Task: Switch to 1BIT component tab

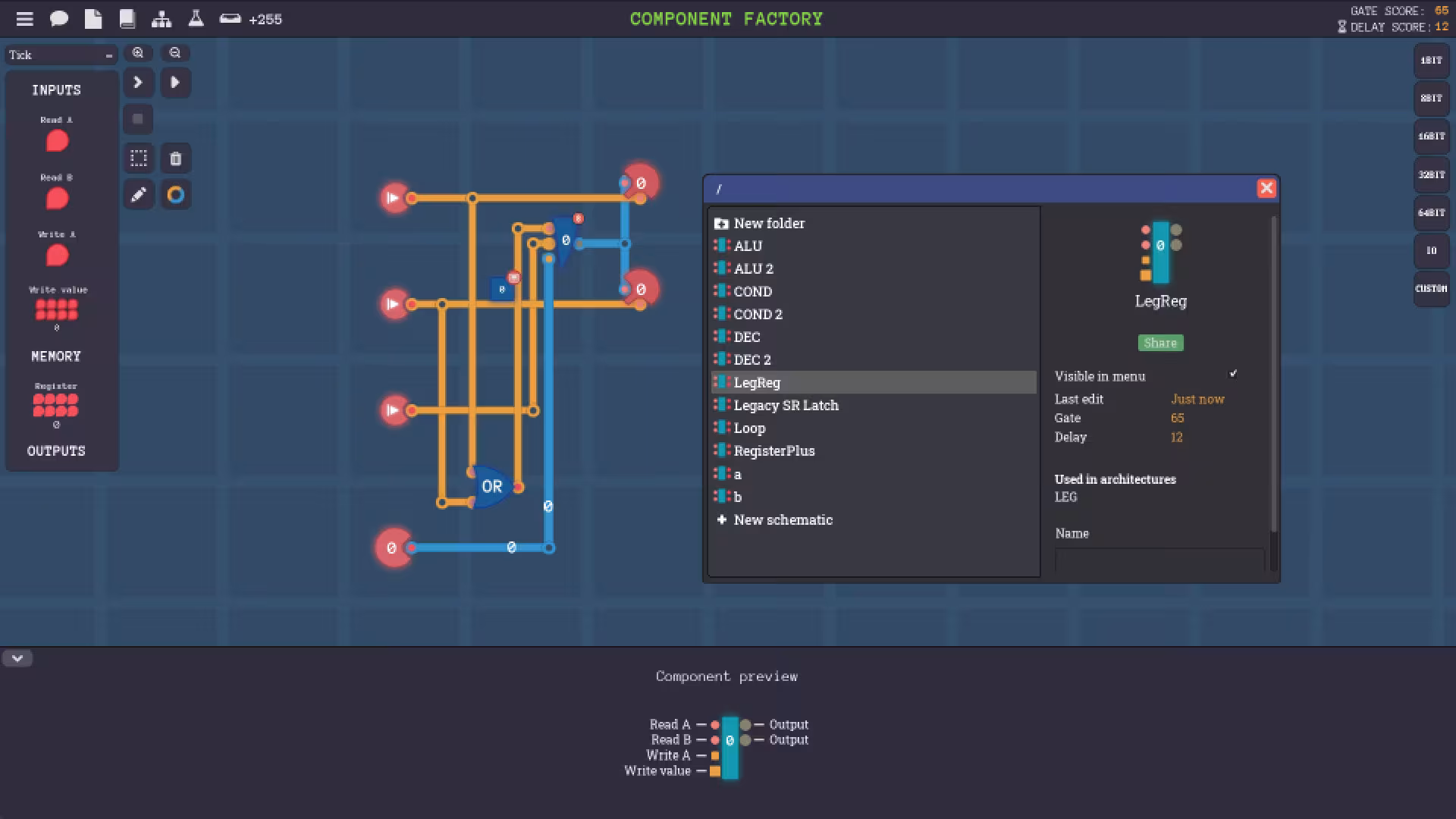Action: [x=1431, y=61]
